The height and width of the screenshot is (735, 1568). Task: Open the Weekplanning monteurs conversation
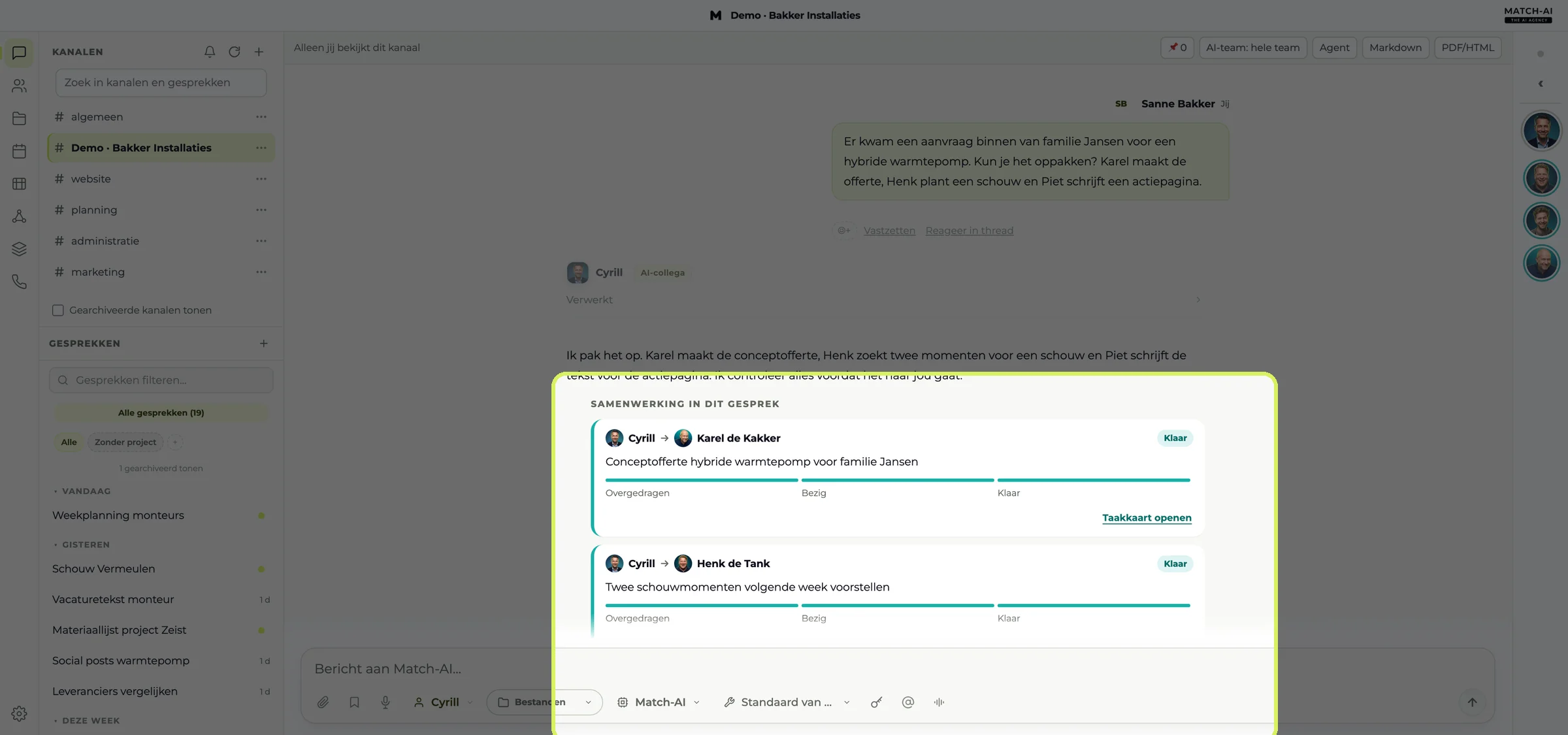161,515
